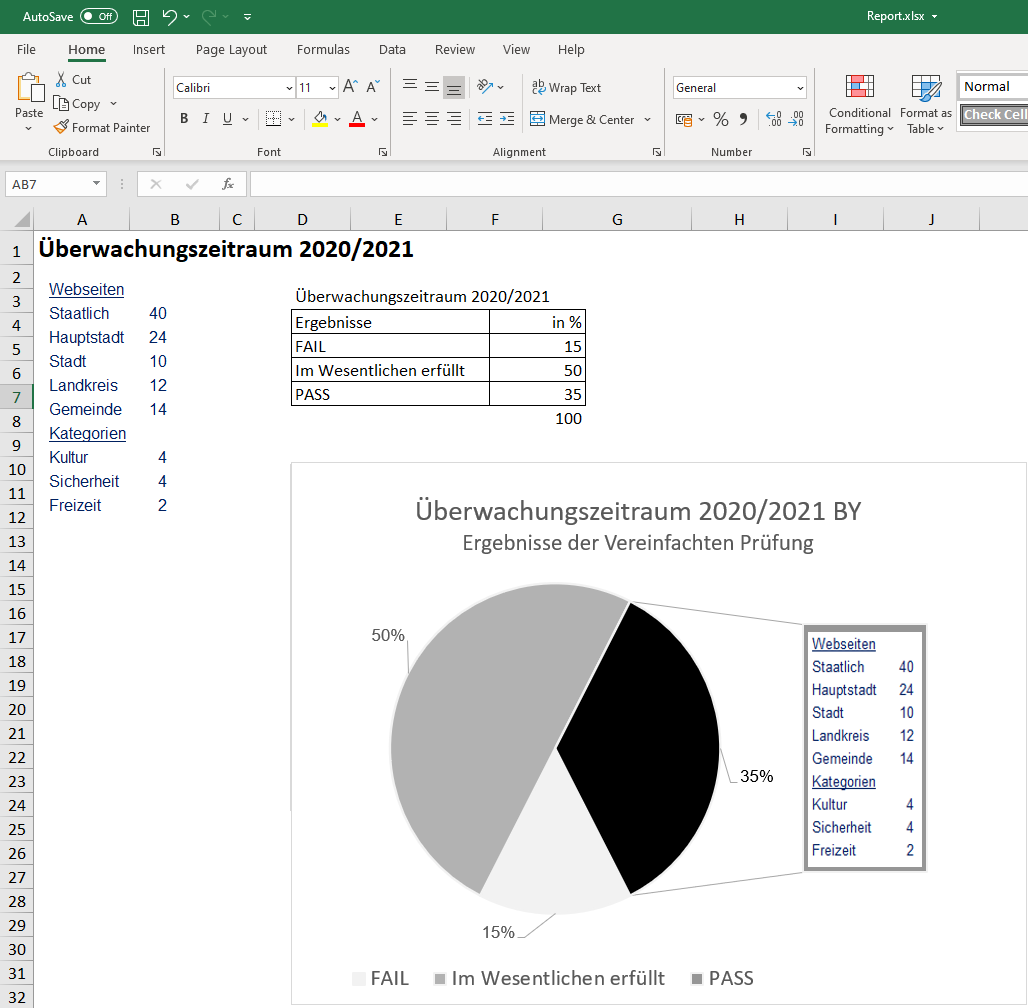This screenshot has height=1008, width=1028.
Task: Open the General number format dropdown
Action: coord(800,88)
